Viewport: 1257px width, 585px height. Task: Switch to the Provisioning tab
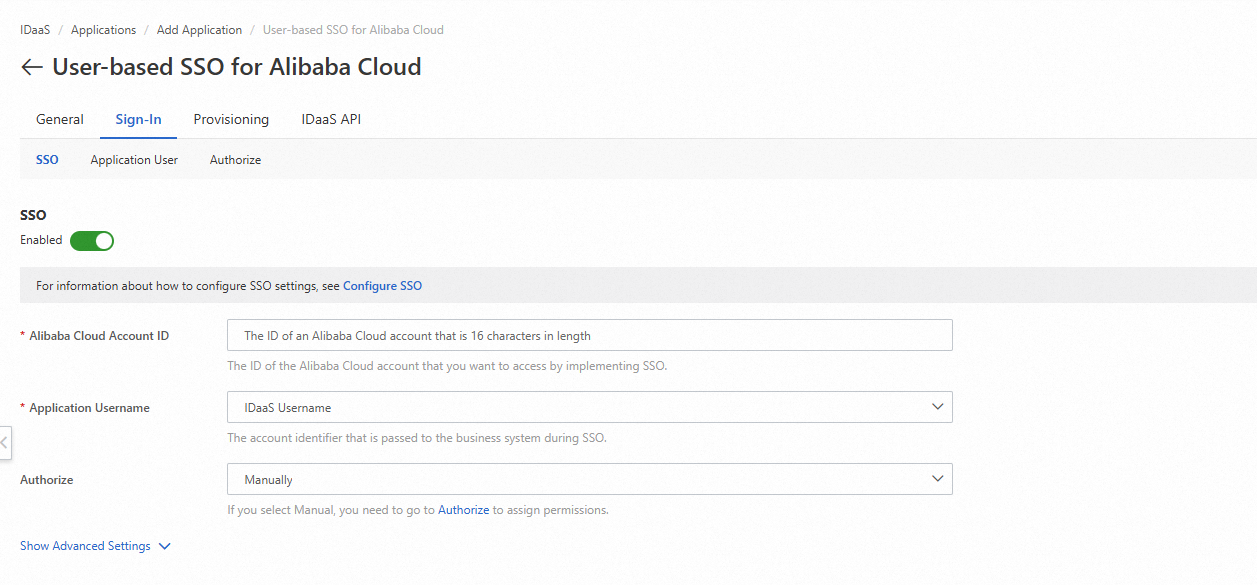coord(231,119)
